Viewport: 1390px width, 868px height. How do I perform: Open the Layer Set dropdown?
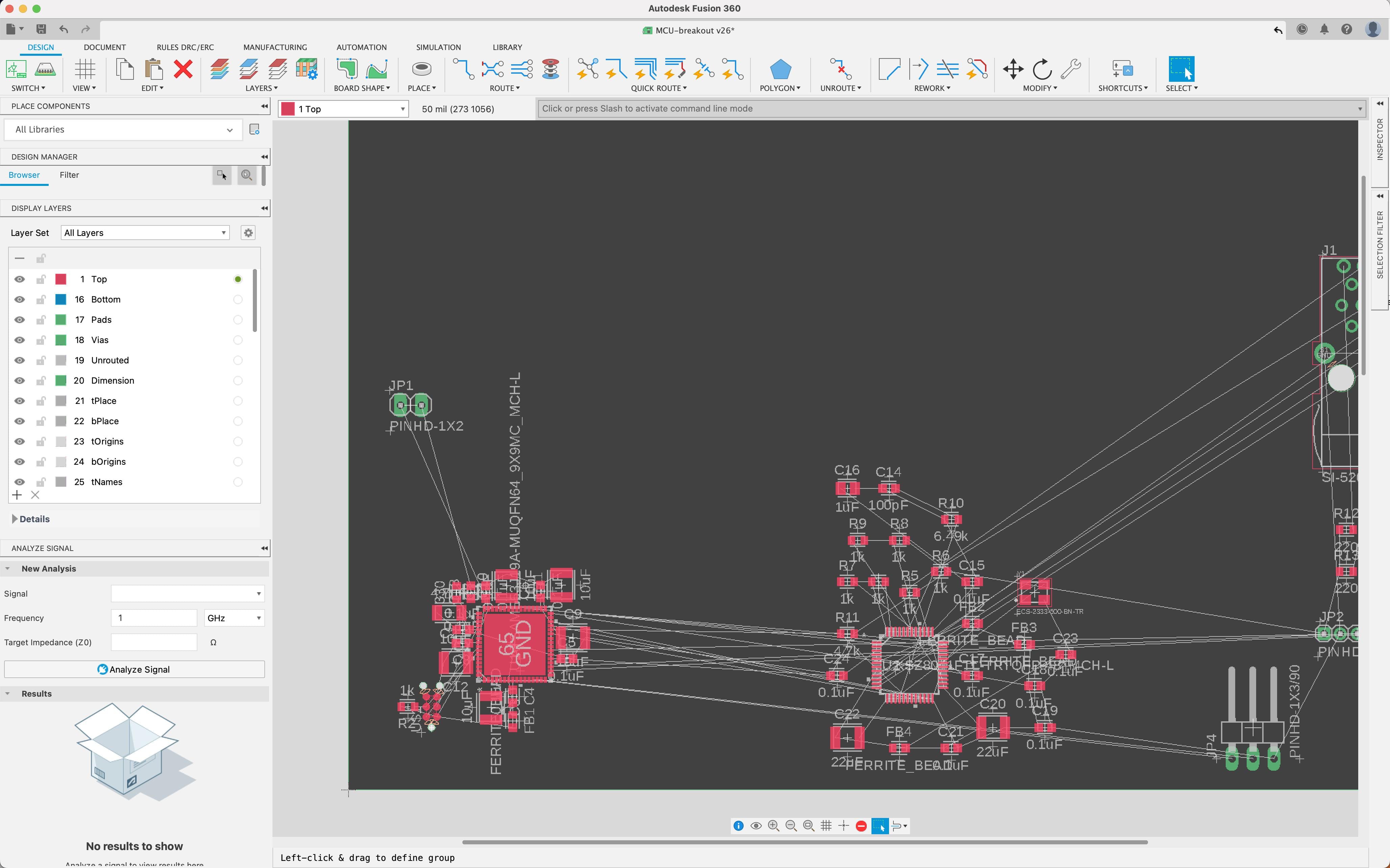(145, 233)
